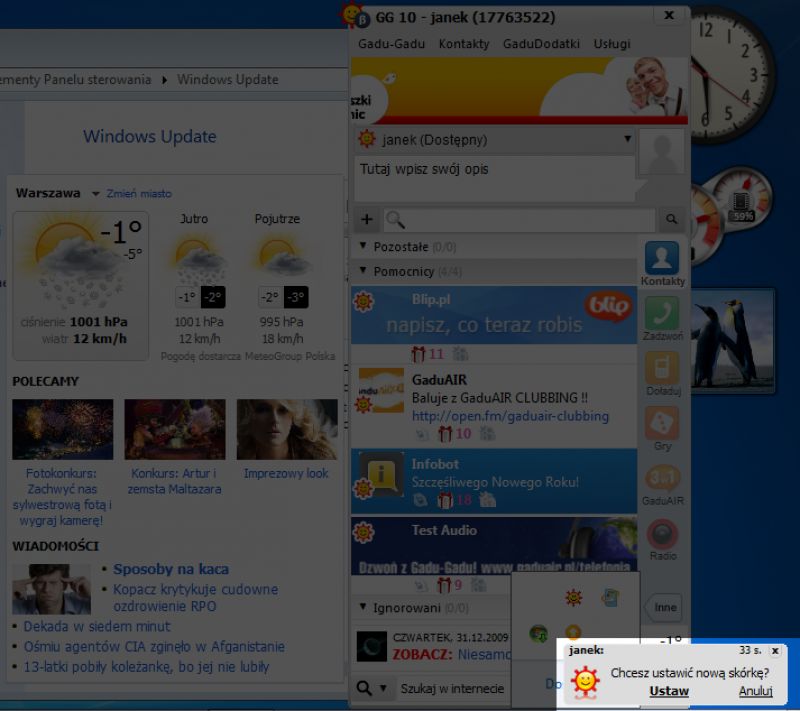Open the Kontakty menu in the menu bar
The height and width of the screenshot is (711, 800).
click(464, 44)
